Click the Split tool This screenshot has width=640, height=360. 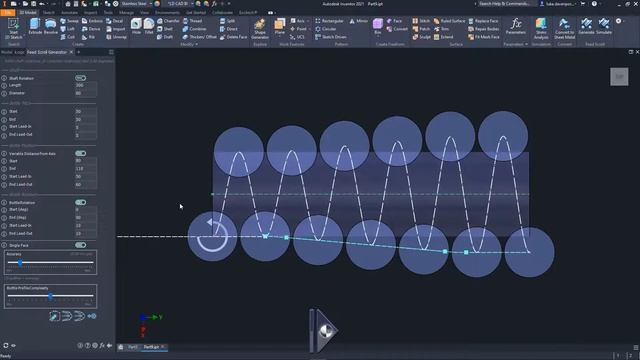point(227,21)
